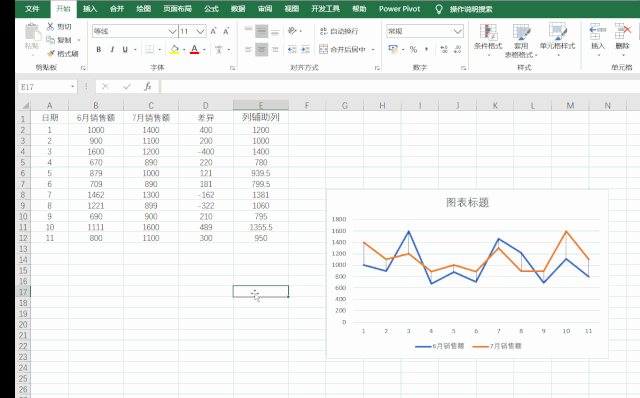This screenshot has width=640, height=398.
Task: Open Format as Table (套用表格格式)
Action: coord(521,40)
